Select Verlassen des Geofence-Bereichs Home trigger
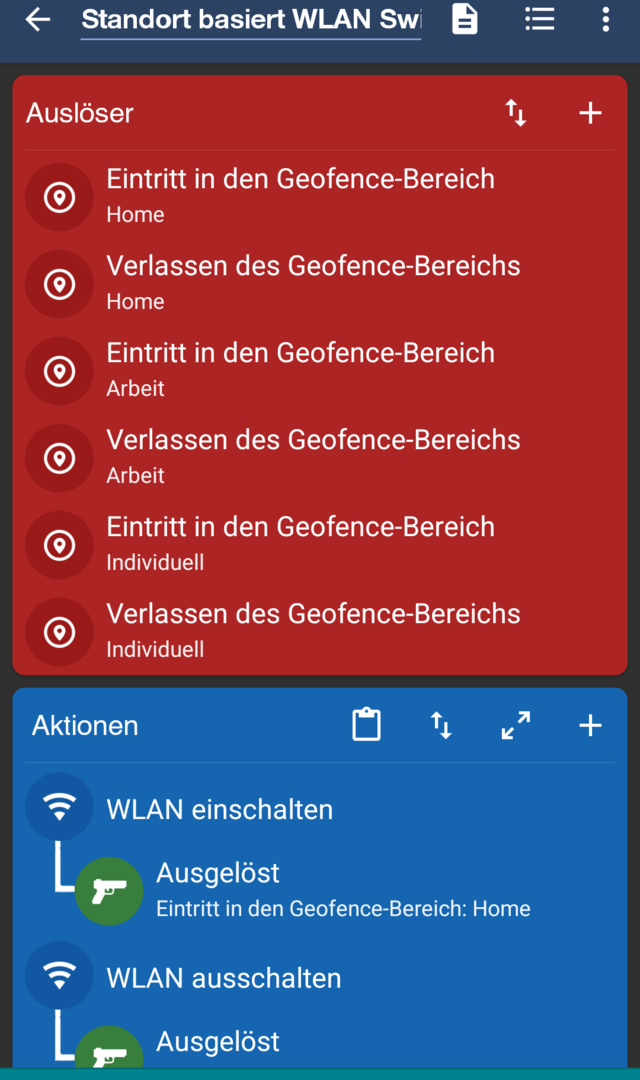 click(313, 282)
